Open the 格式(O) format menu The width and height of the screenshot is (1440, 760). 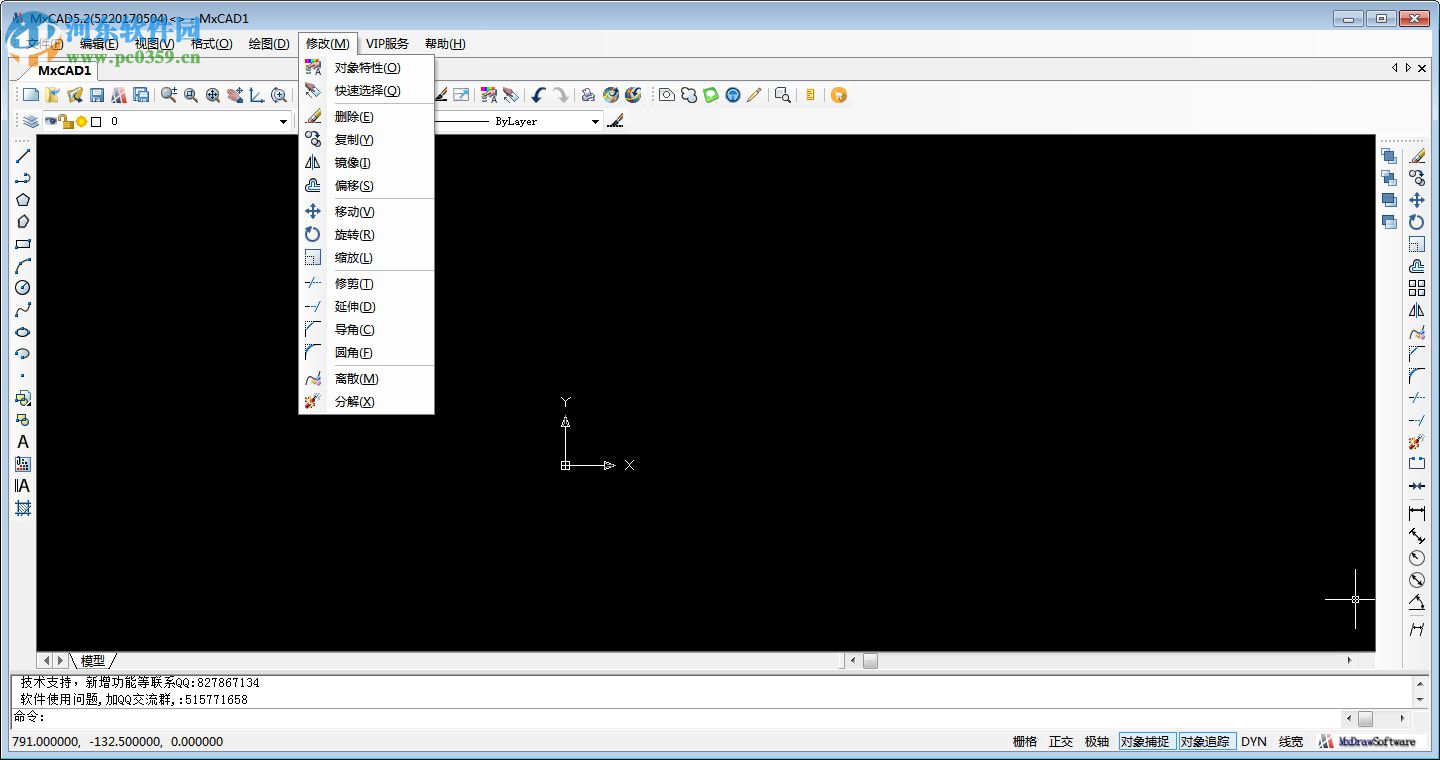pyautogui.click(x=211, y=44)
